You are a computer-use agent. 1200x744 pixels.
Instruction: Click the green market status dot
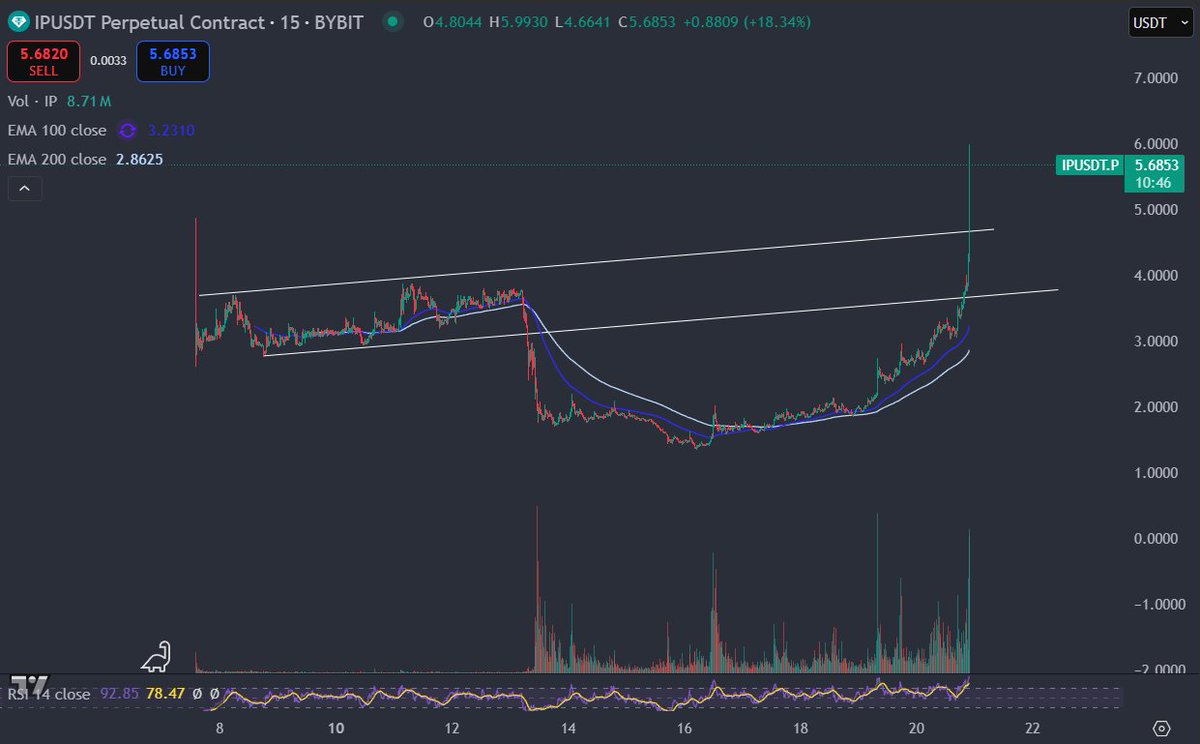[393, 21]
